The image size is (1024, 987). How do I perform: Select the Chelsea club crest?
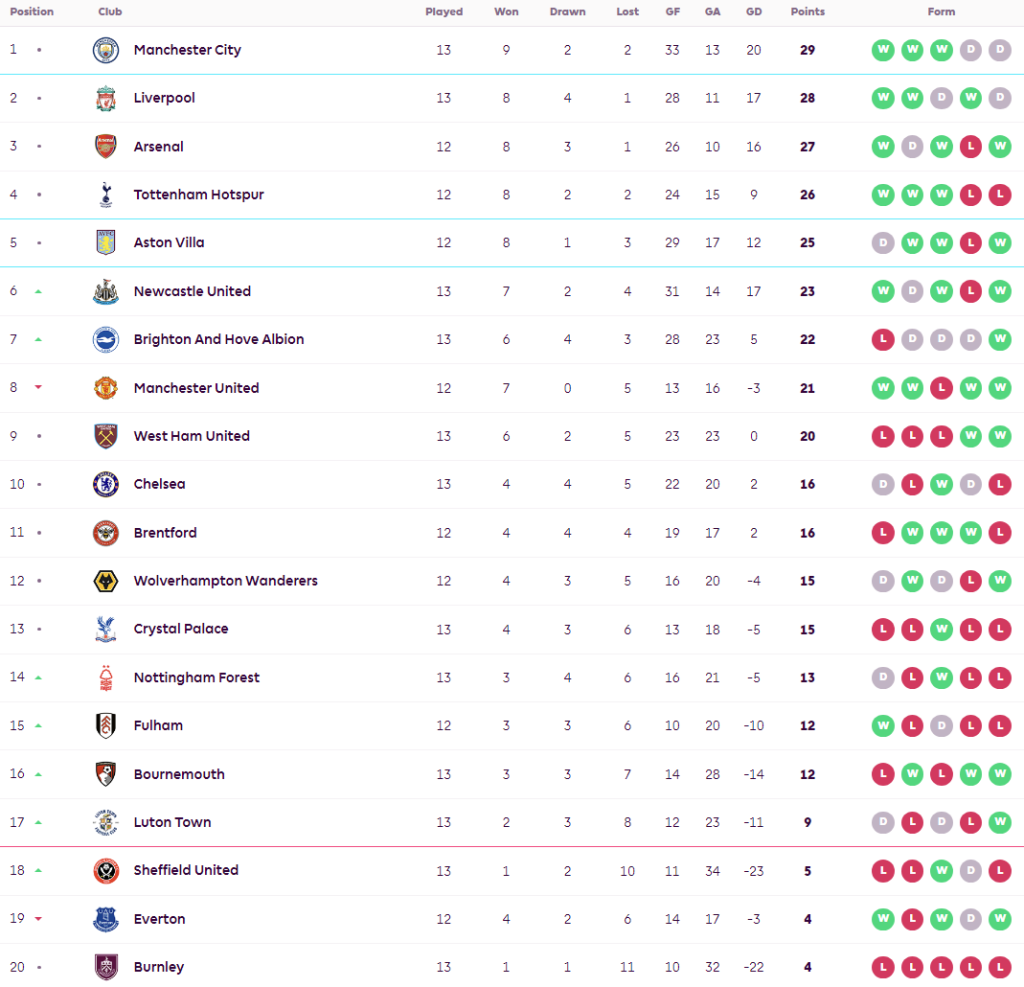[x=105, y=484]
